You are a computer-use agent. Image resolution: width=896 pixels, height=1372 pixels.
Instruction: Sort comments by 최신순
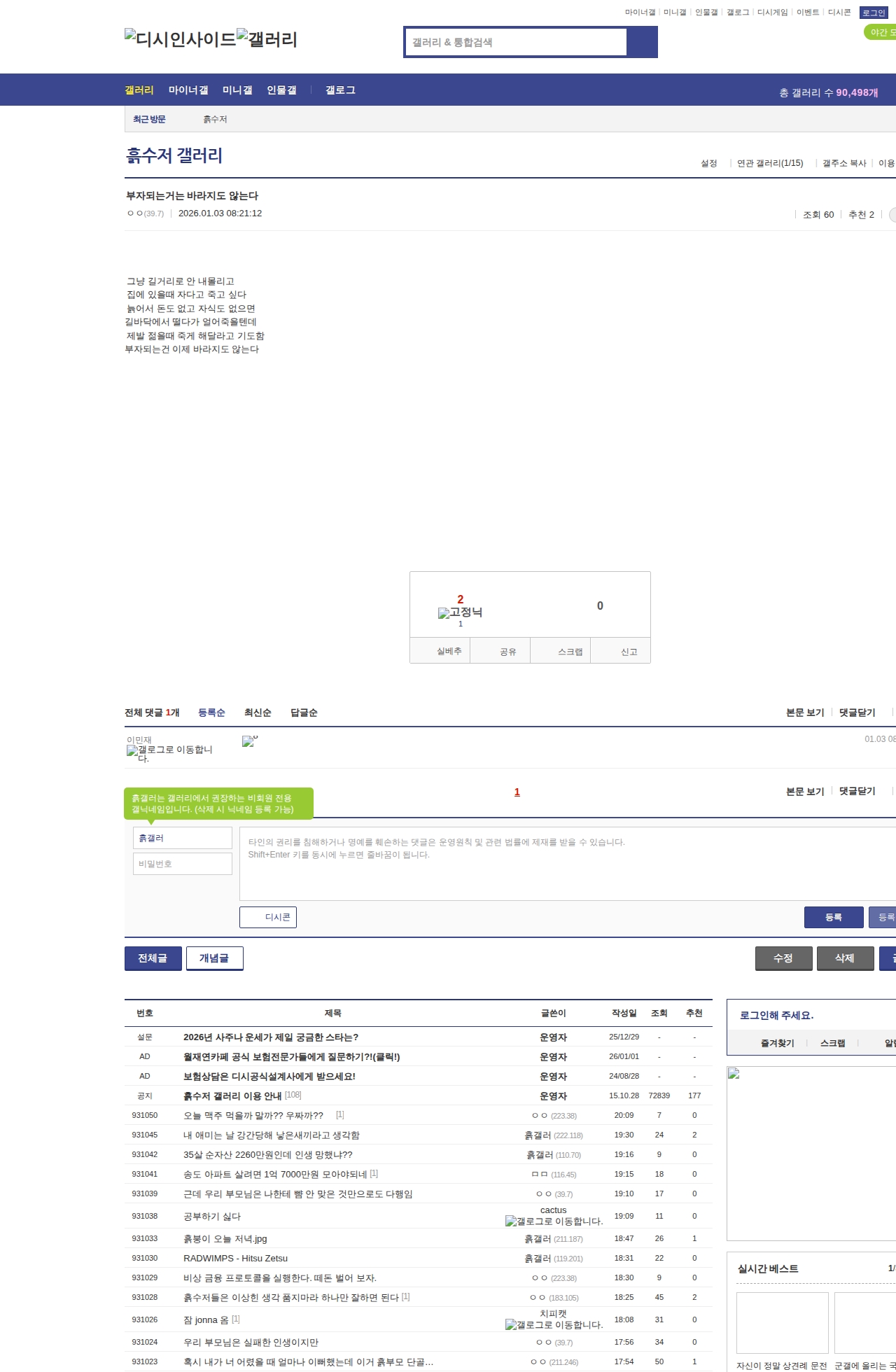pyautogui.click(x=257, y=713)
